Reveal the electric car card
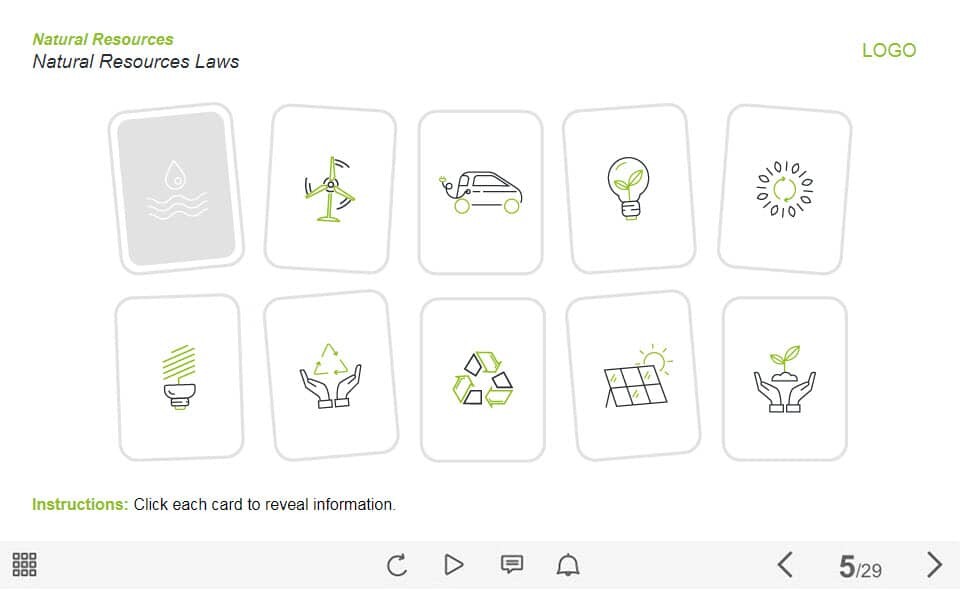Screen dimensions: 960x590 [481, 192]
